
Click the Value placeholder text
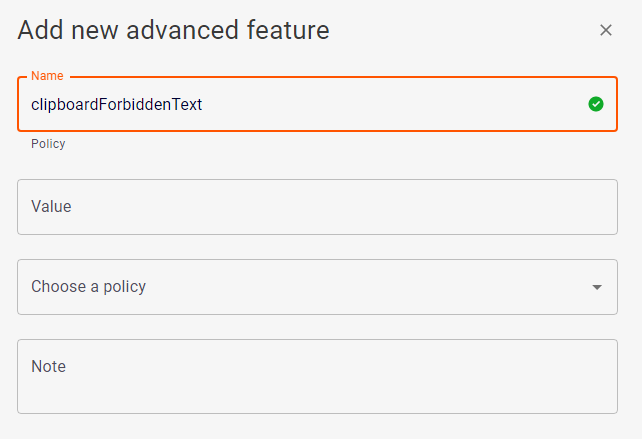(x=51, y=207)
